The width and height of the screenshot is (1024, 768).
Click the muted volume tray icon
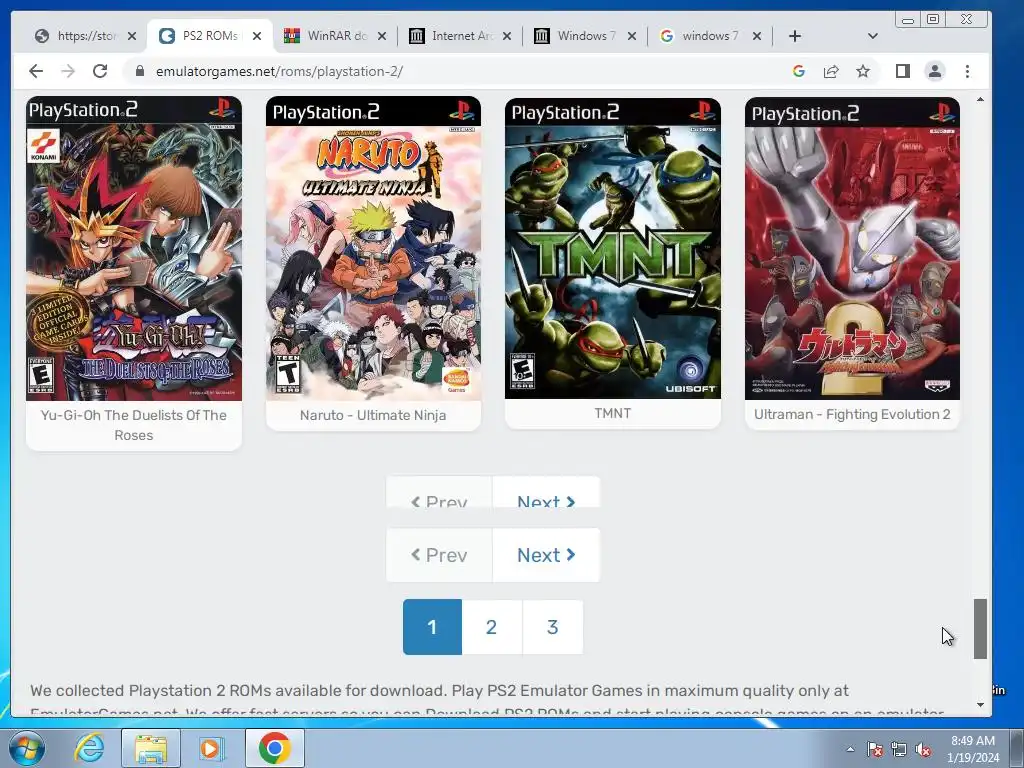click(x=923, y=749)
